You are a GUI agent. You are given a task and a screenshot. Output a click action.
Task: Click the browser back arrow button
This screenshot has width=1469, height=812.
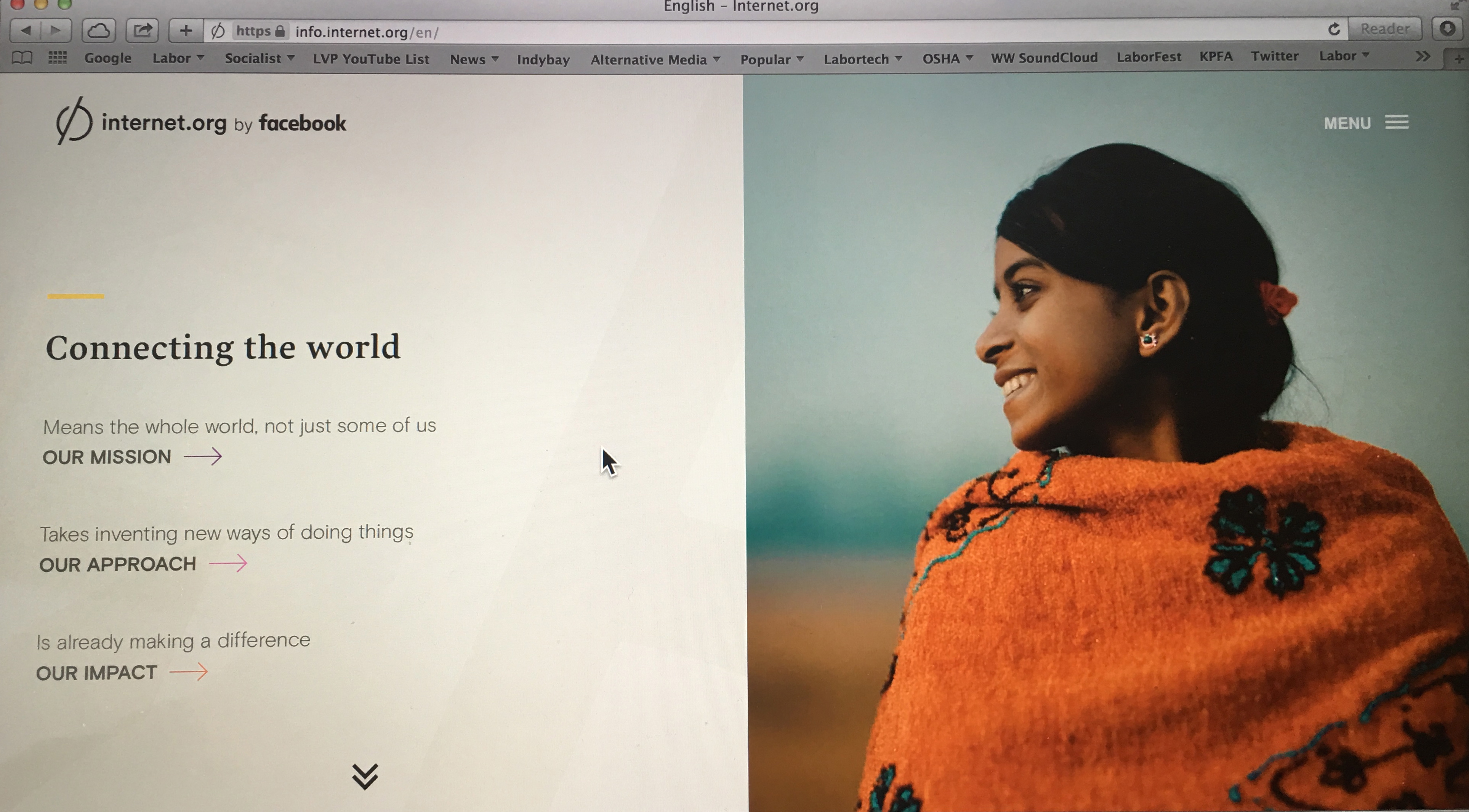(26, 31)
